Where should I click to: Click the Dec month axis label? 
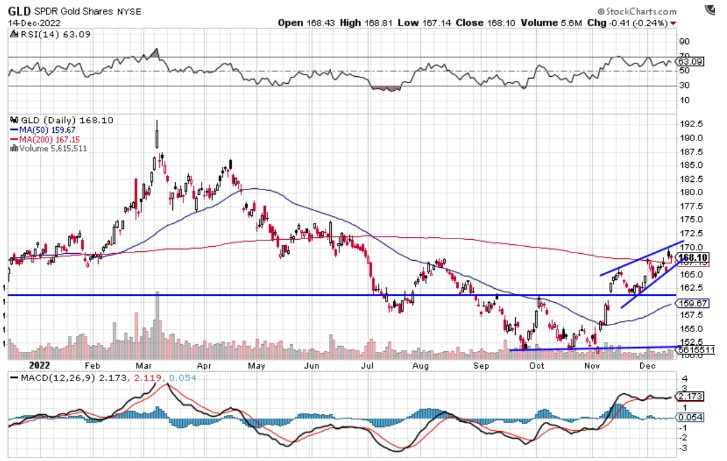(x=648, y=365)
